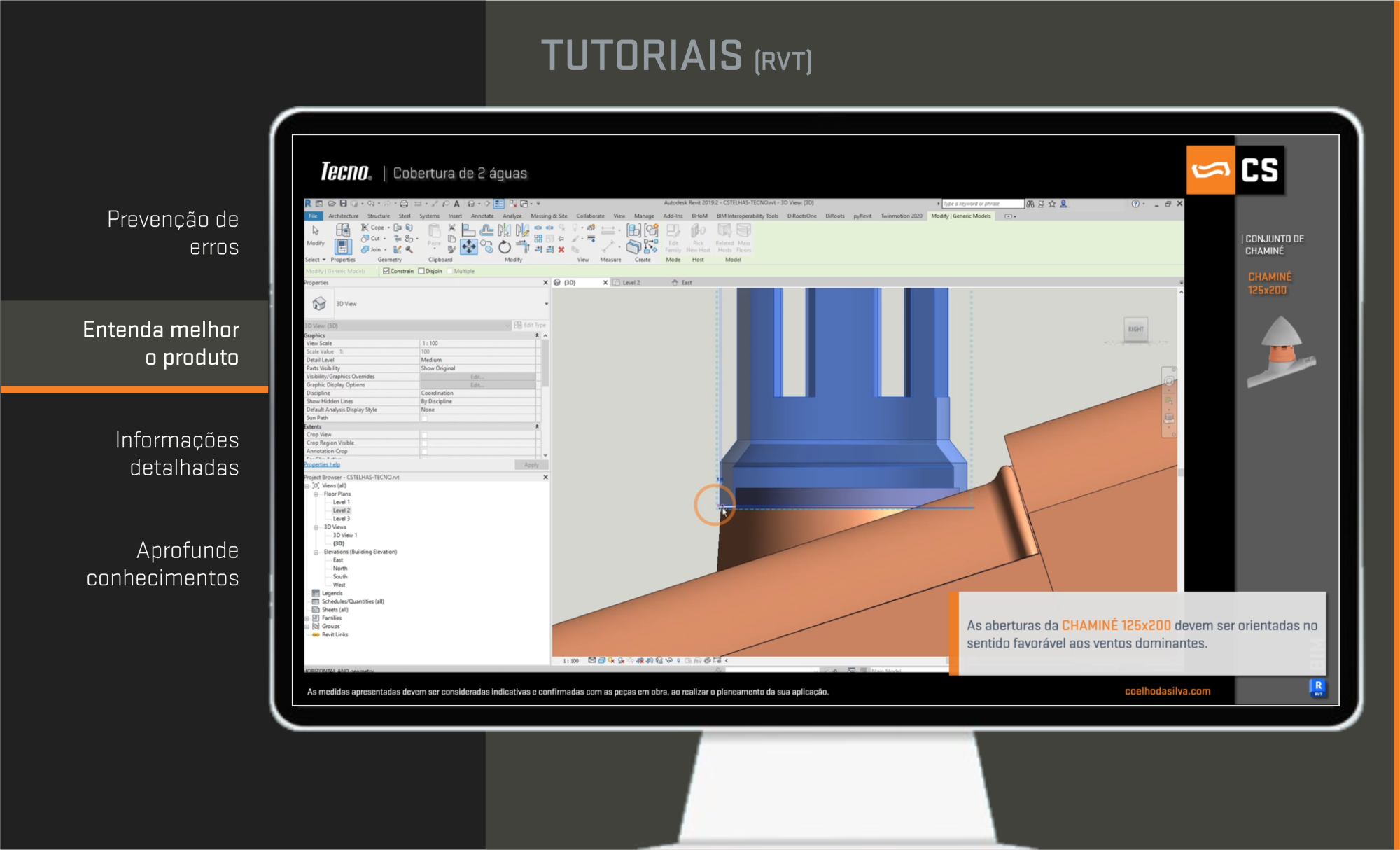Activate the Move tool in ribbon

(x=468, y=246)
